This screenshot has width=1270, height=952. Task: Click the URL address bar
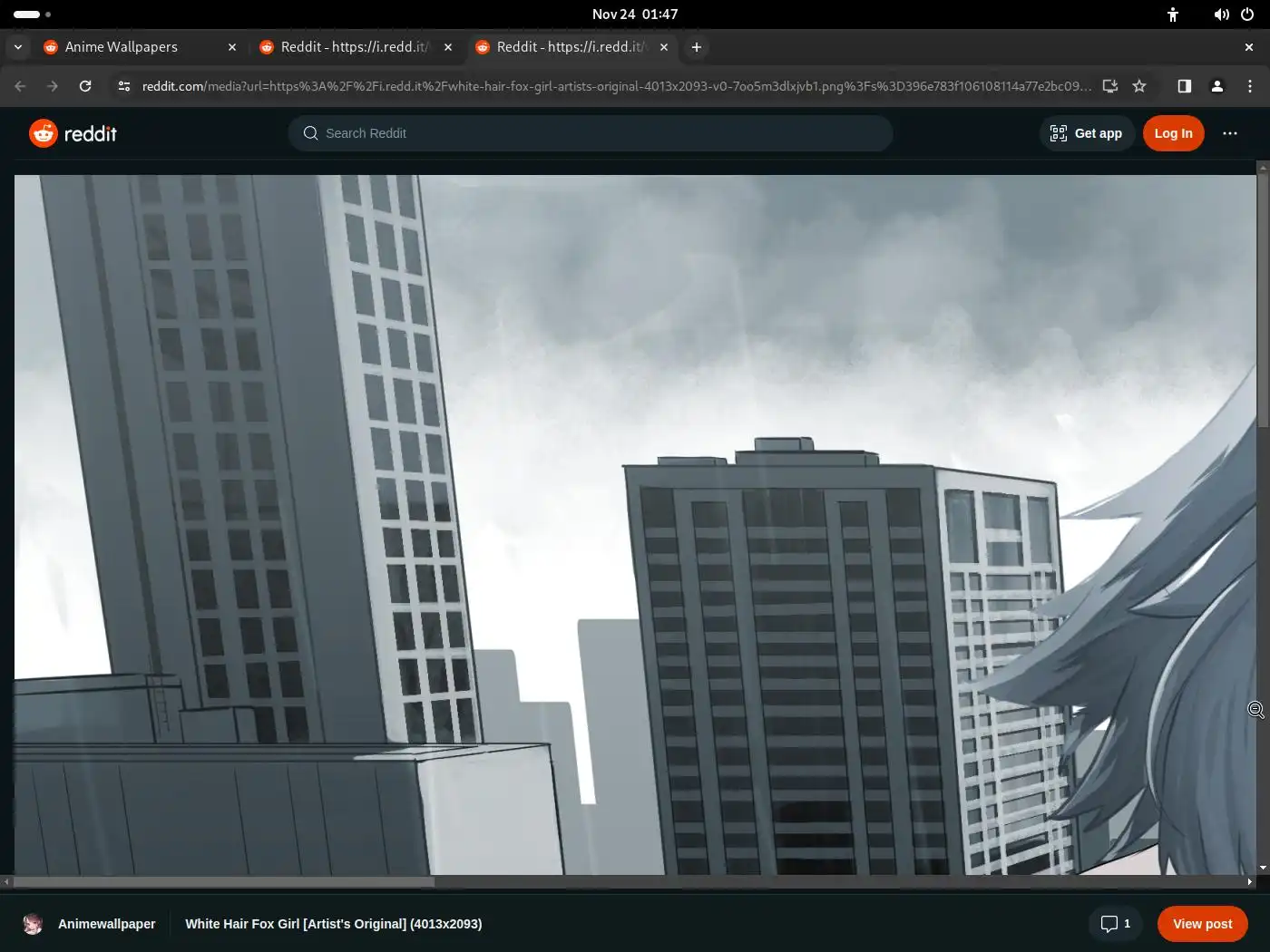[x=617, y=86]
